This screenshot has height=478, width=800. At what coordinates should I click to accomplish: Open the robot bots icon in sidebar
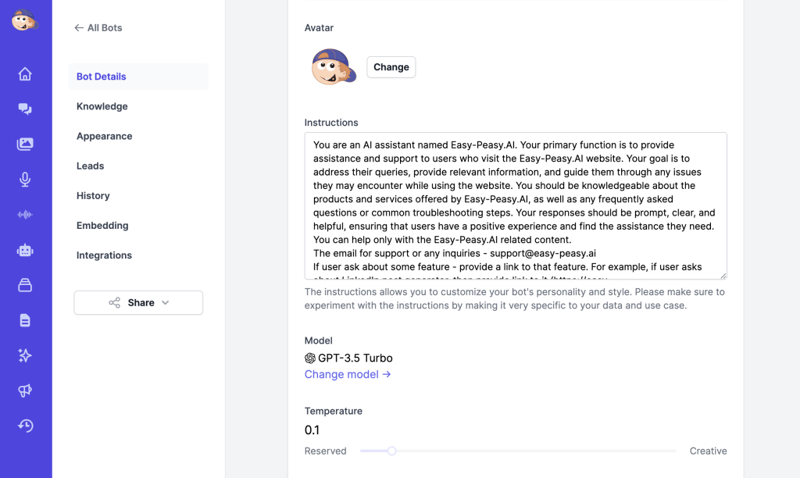tap(25, 250)
